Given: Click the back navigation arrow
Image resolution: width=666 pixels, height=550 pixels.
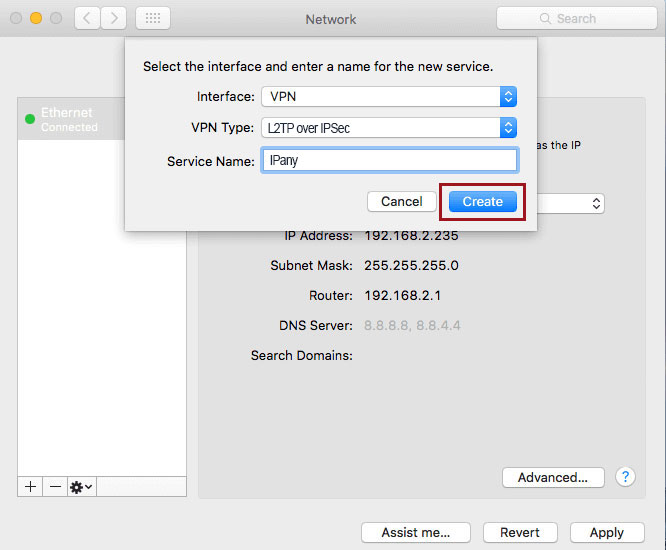Looking at the screenshot, I should pyautogui.click(x=88, y=18).
